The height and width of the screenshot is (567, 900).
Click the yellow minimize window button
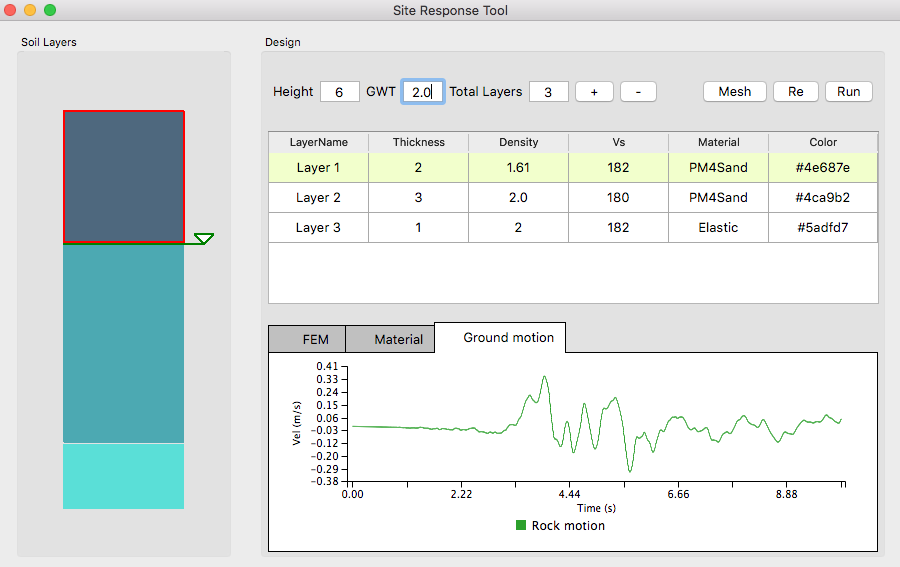[x=30, y=10]
